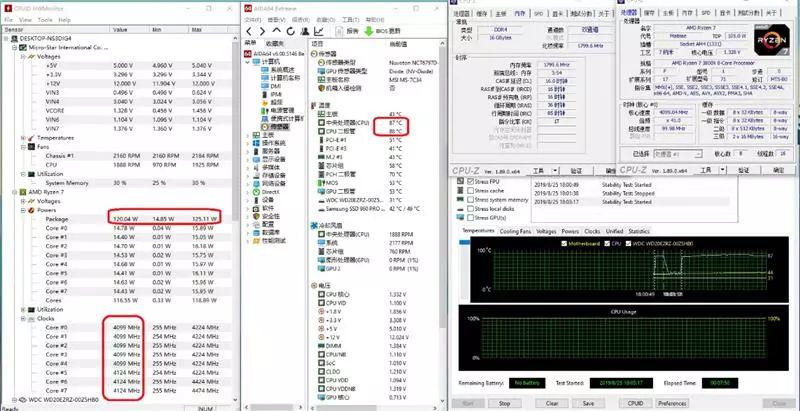Click HWMonitor title bar icon
This screenshot has height=411, width=800.
(8, 8)
